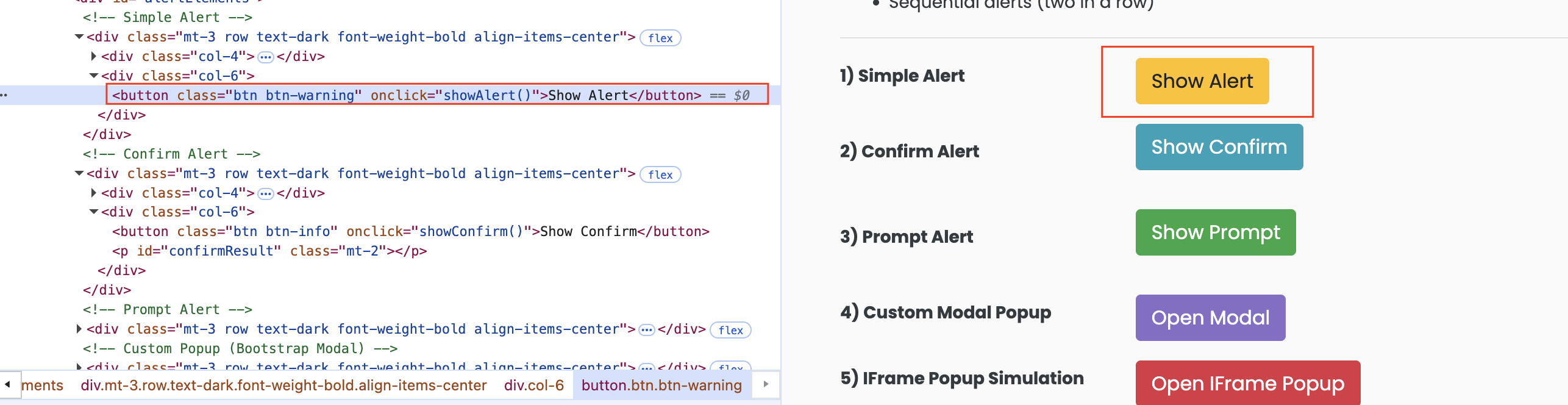Click the ellipsis icon in the Prompt Alert row
This screenshot has height=405, width=1568.
click(646, 329)
